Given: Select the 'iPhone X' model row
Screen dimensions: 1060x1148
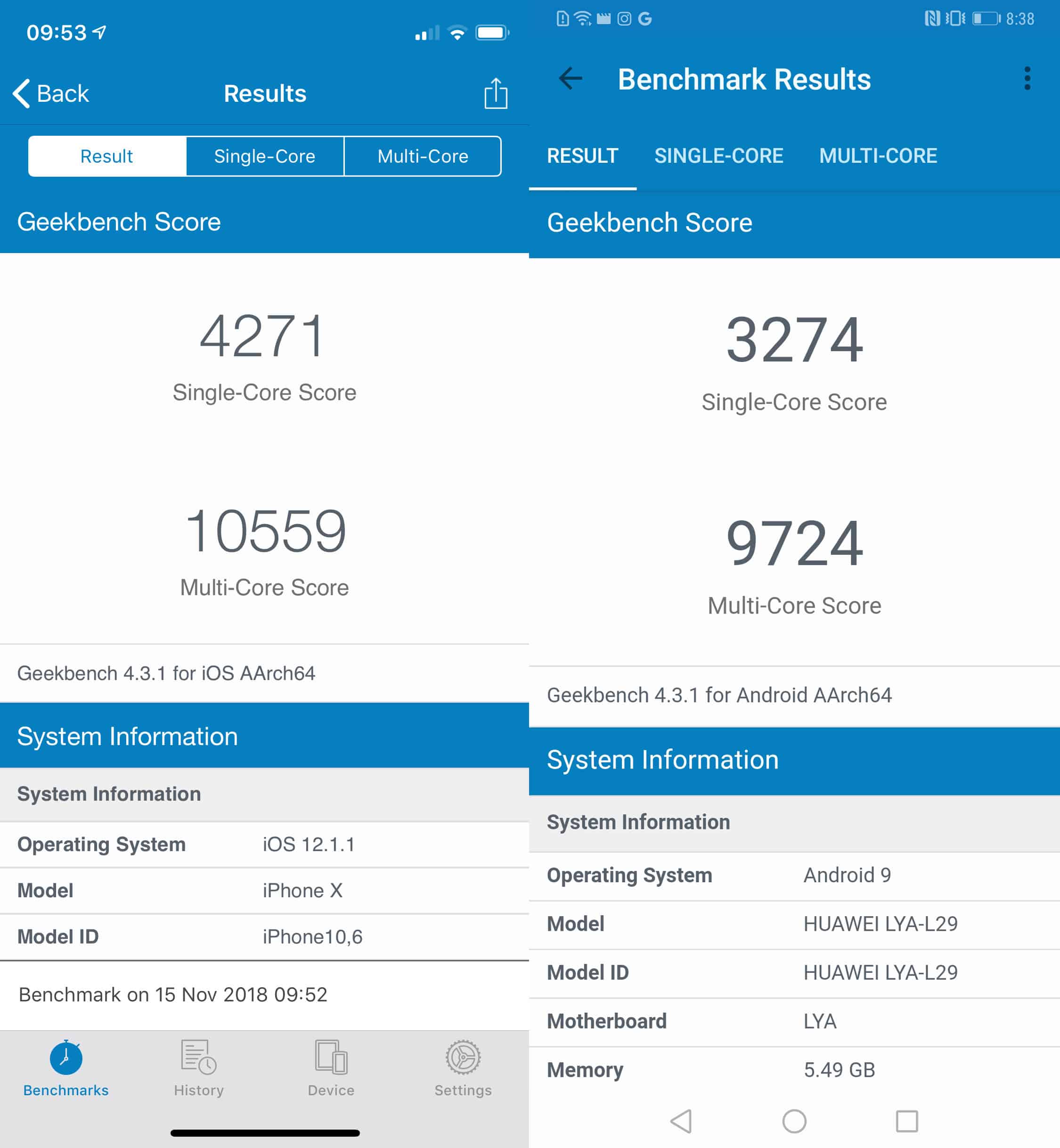Looking at the screenshot, I should (x=264, y=890).
